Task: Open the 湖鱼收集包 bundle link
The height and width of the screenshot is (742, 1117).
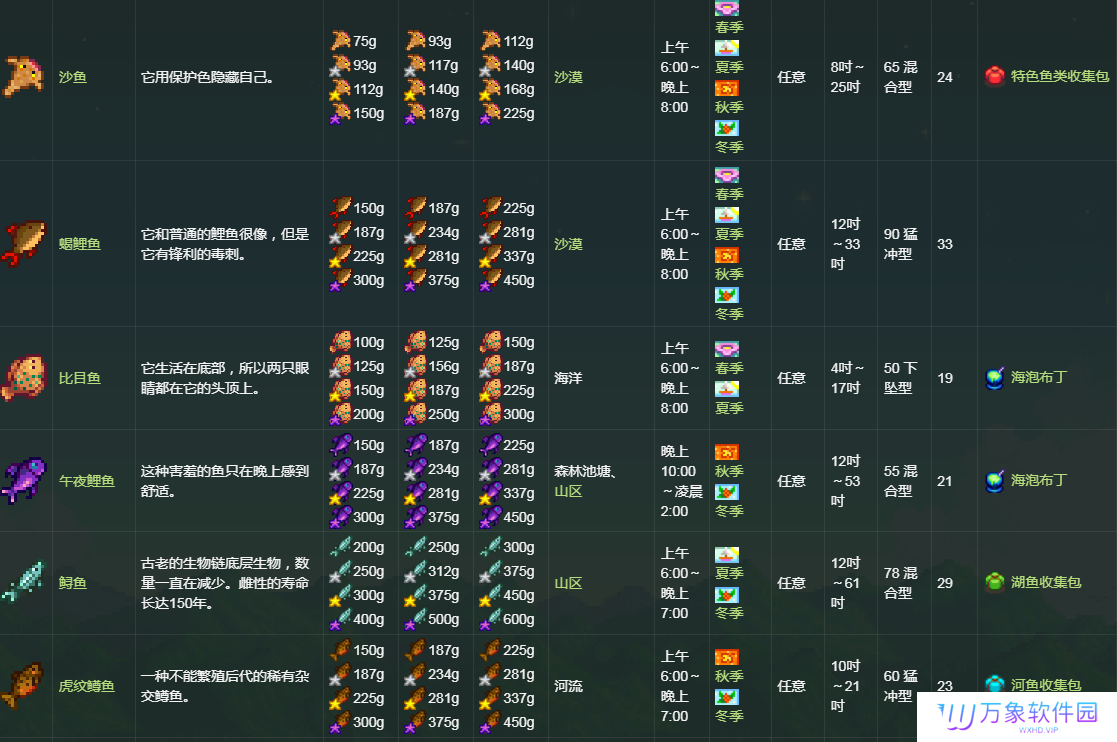Action: [1046, 582]
